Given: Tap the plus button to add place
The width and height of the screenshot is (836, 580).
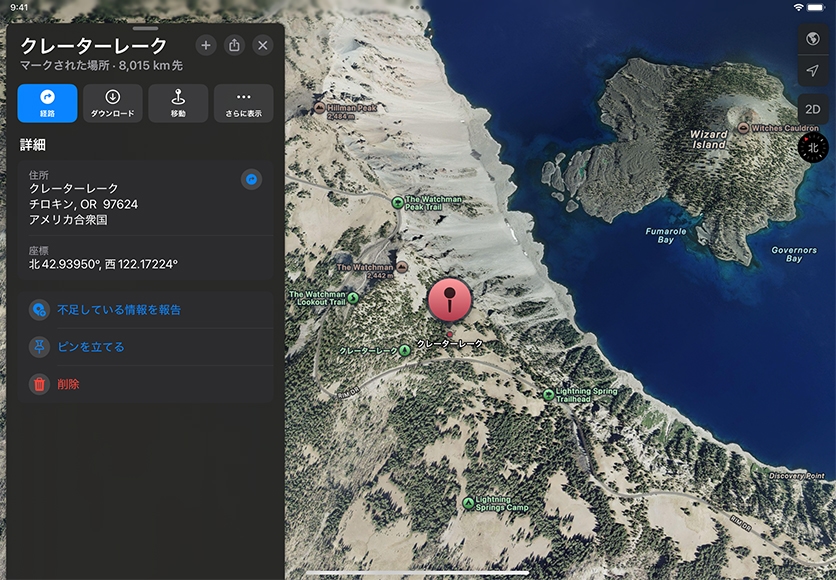Looking at the screenshot, I should point(205,45).
